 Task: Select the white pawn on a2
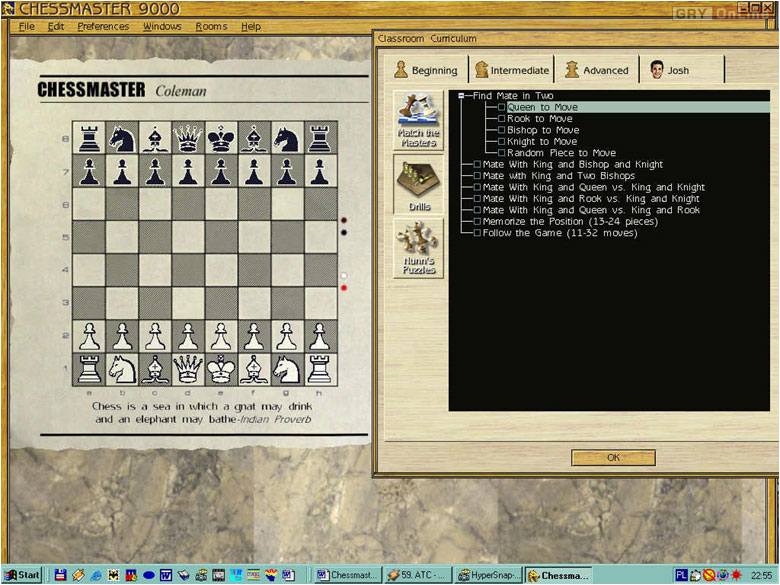pyautogui.click(x=90, y=336)
